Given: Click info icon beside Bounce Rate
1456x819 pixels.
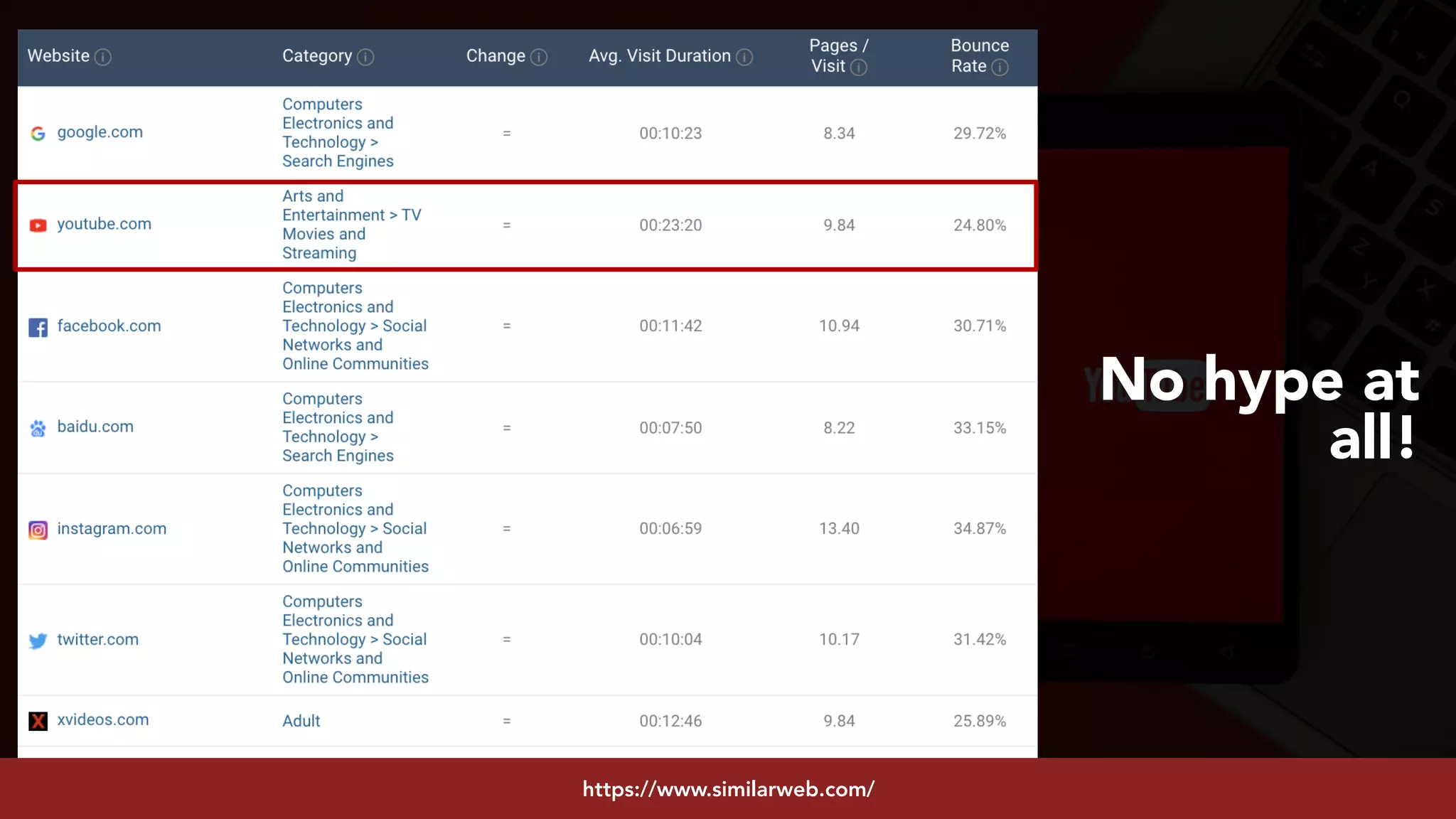Looking at the screenshot, I should (x=1000, y=68).
